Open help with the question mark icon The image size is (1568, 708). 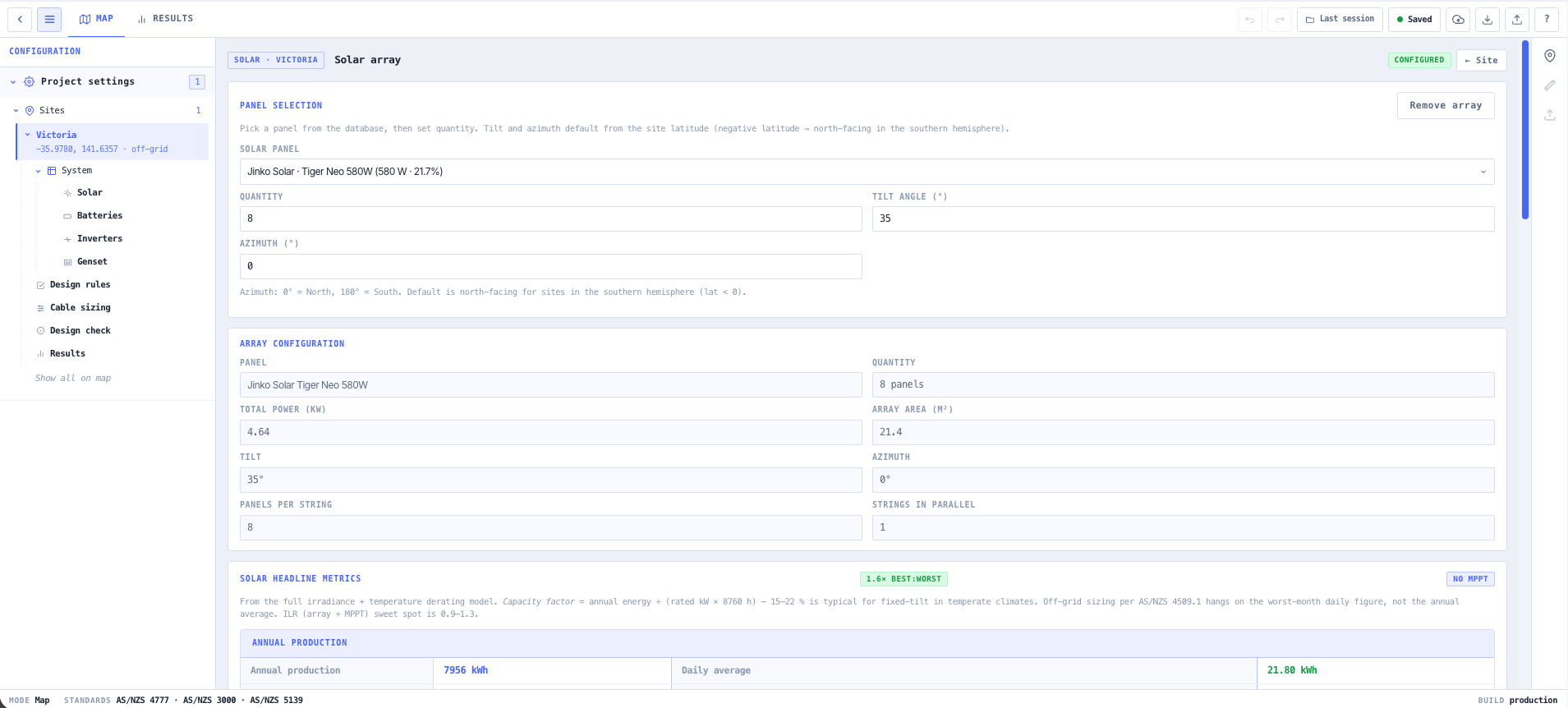1547,19
